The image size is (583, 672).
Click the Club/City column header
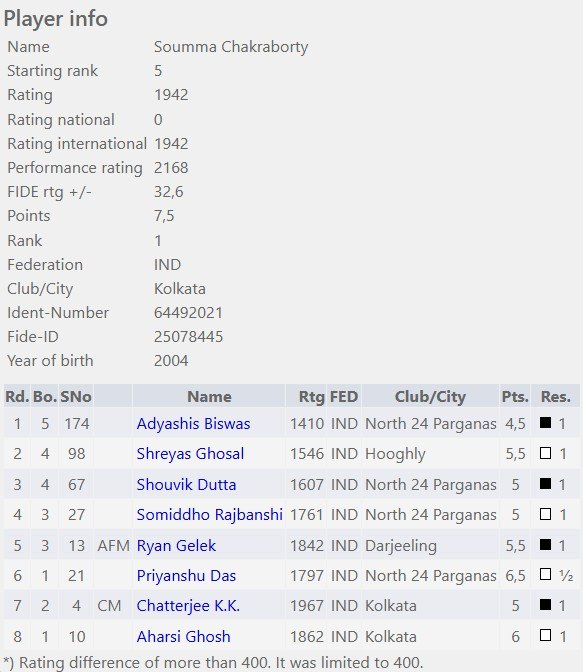(430, 396)
